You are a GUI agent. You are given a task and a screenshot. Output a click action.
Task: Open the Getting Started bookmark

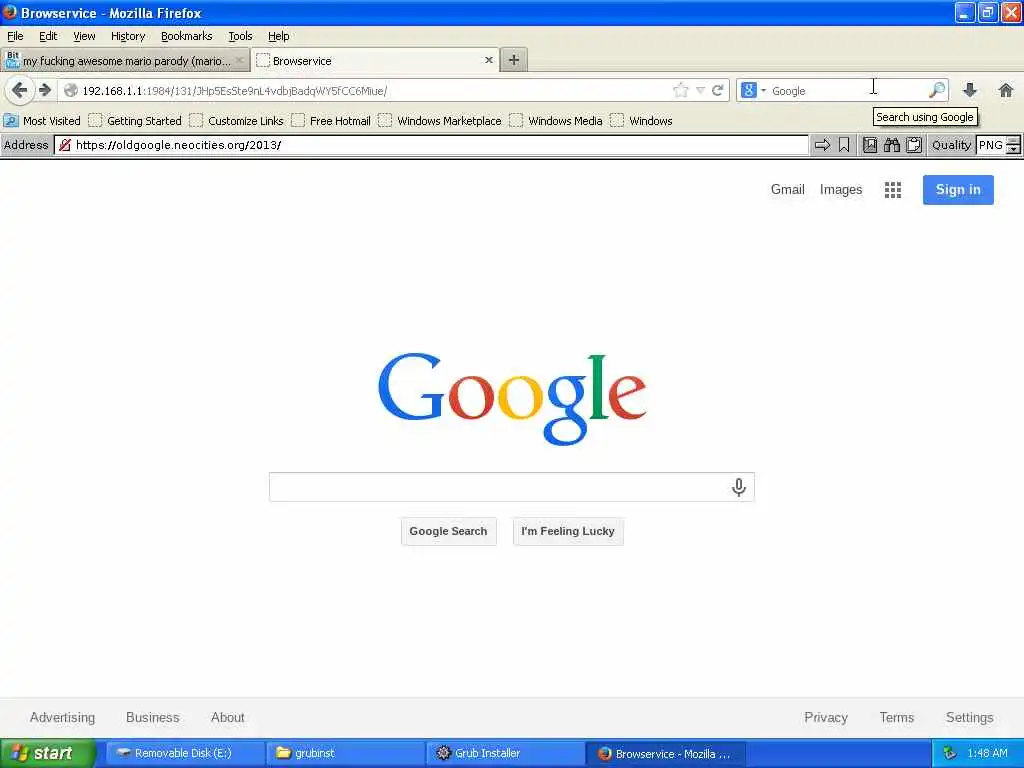[135, 121]
